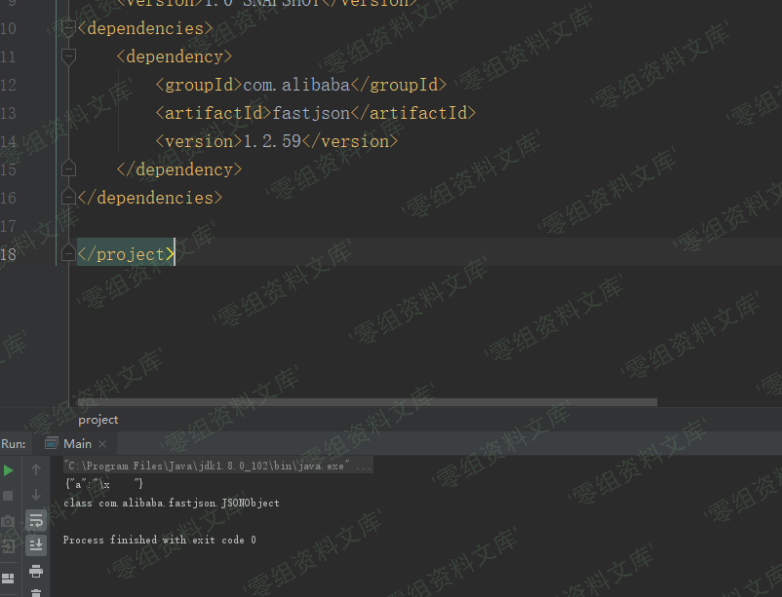Click fold marker beside closing project tag
Image resolution: width=782 pixels, height=597 pixels.
click(68, 254)
